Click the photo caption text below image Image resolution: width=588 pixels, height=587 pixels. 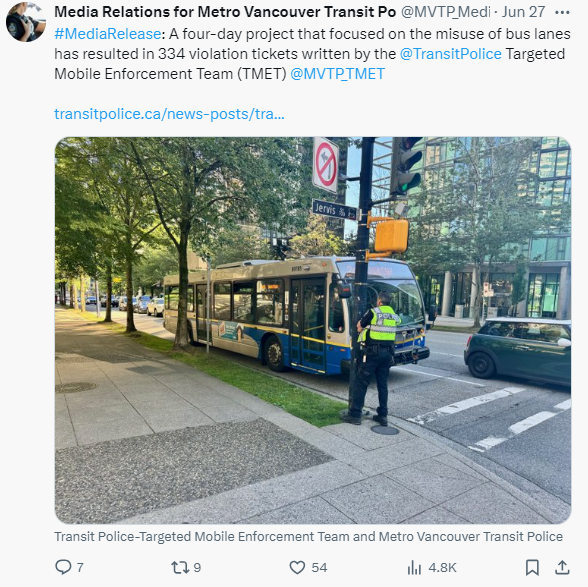(x=308, y=536)
